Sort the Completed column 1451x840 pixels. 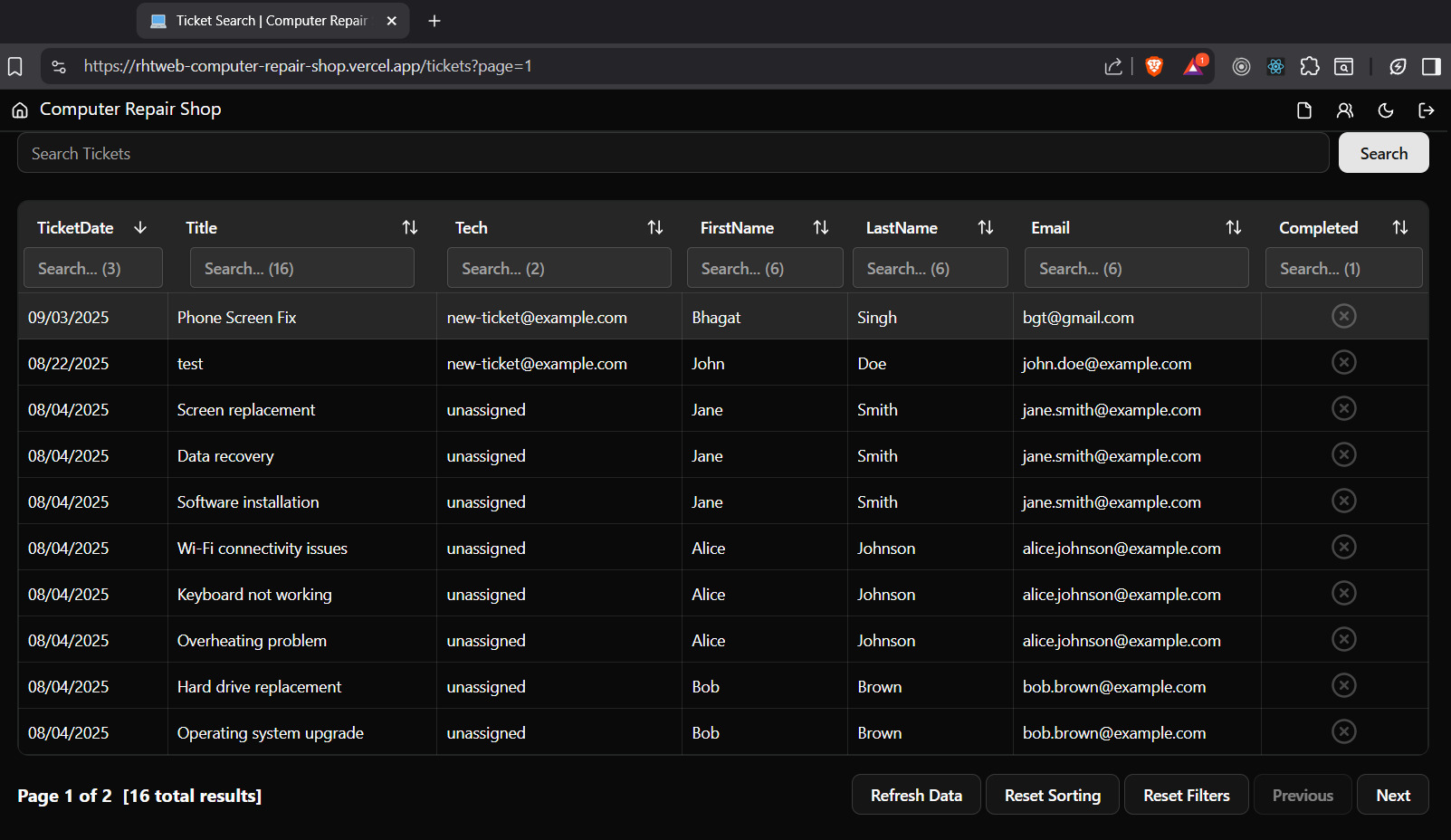[x=1400, y=227]
